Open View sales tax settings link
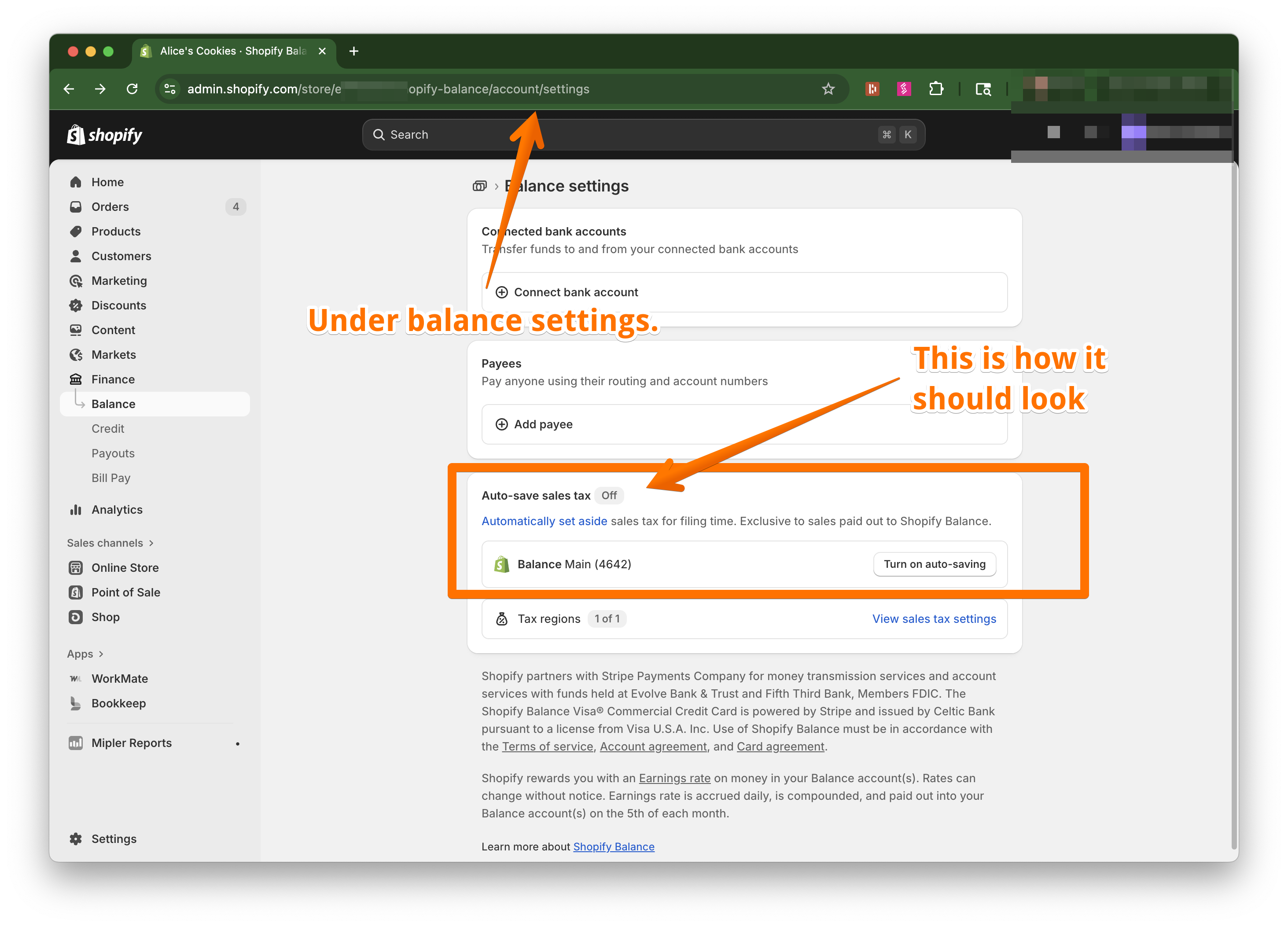The image size is (1288, 927). click(934, 619)
